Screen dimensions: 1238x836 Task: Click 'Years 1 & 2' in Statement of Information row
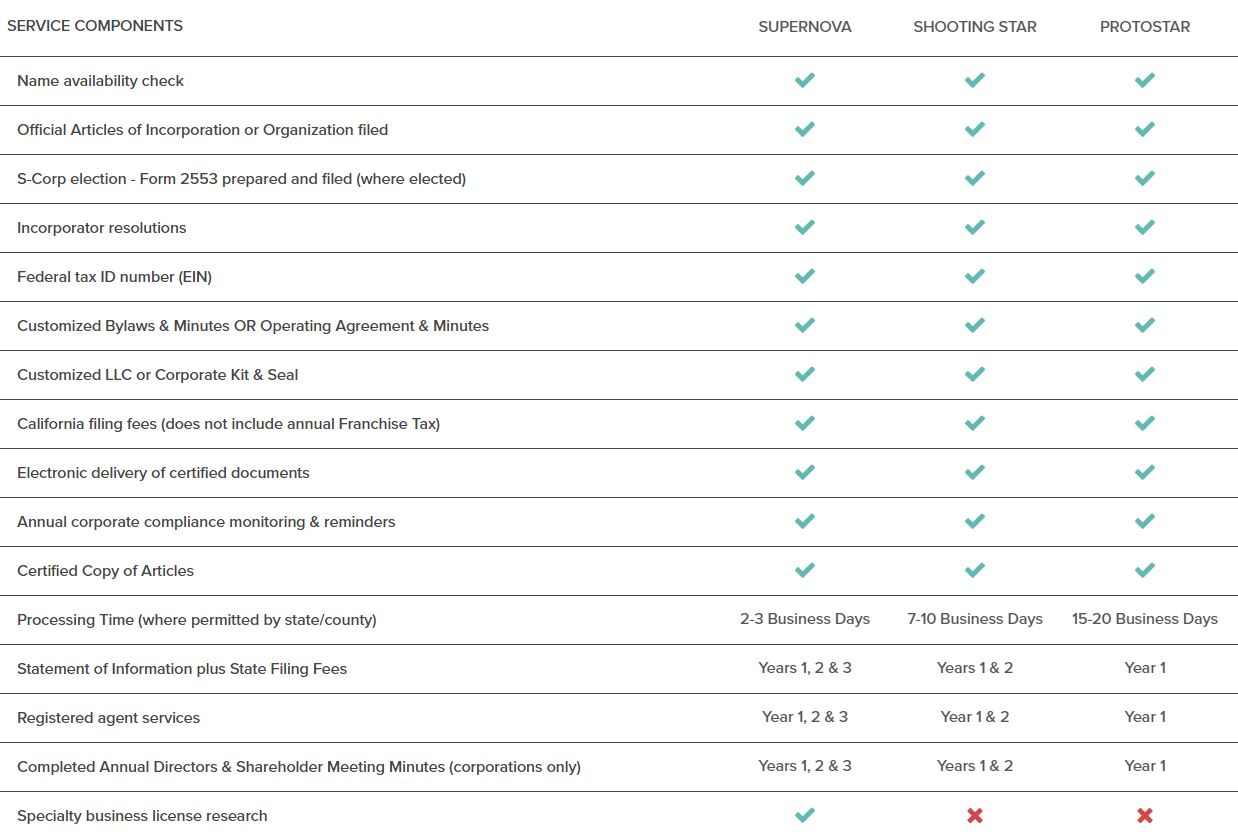point(975,668)
